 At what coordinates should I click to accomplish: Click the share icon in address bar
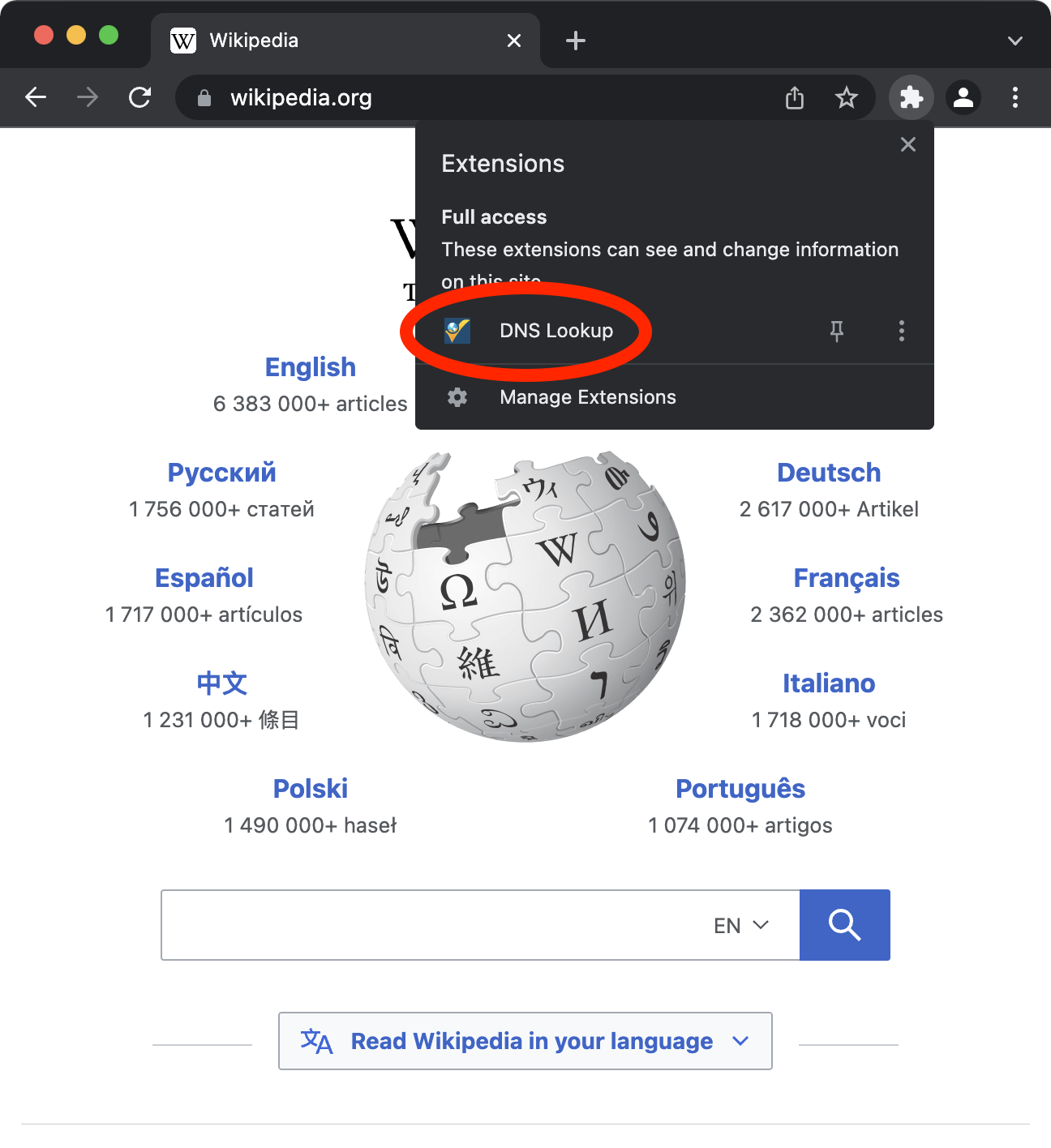tap(795, 98)
